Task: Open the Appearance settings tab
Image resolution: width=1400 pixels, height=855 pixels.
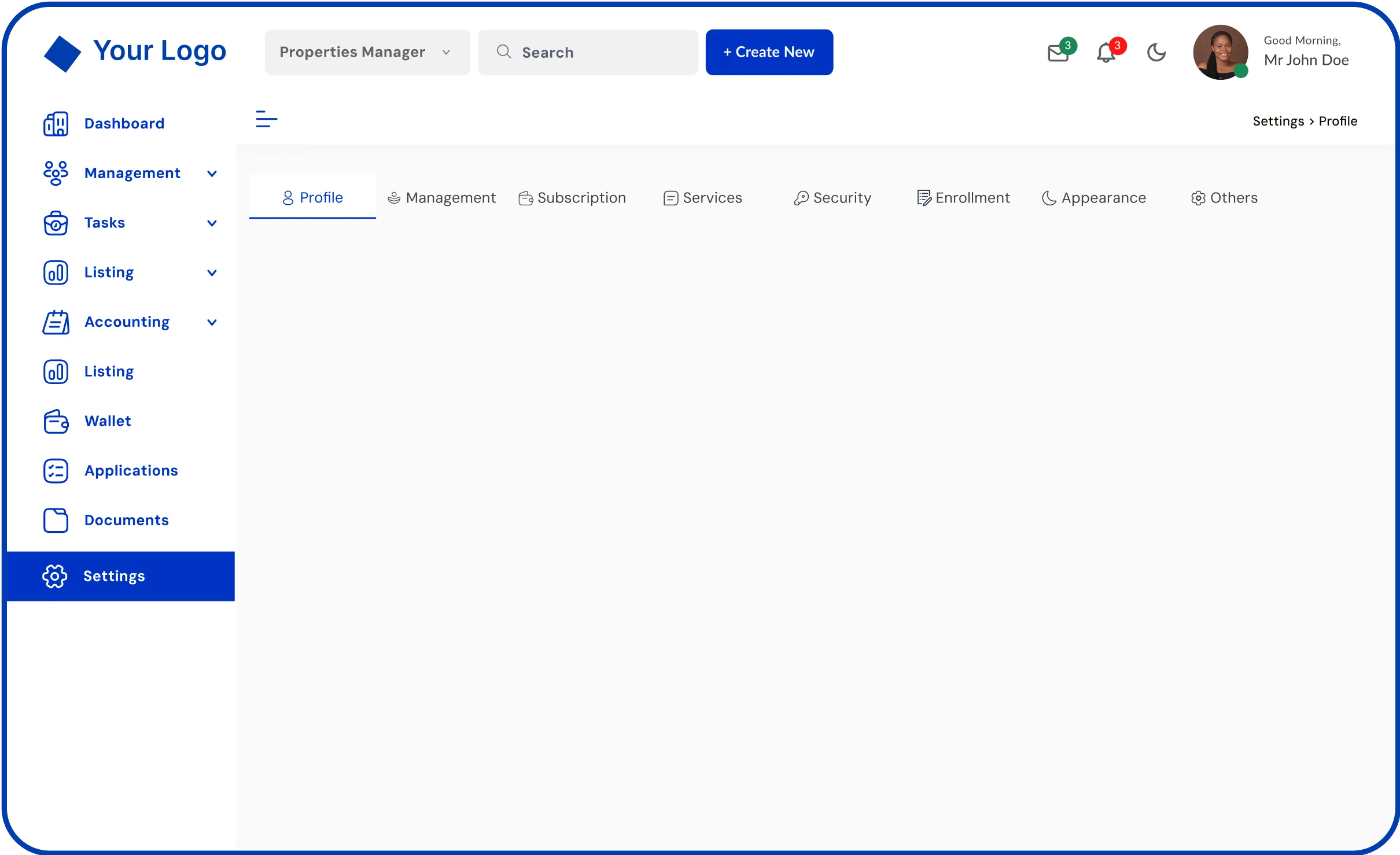Action: tap(1093, 198)
